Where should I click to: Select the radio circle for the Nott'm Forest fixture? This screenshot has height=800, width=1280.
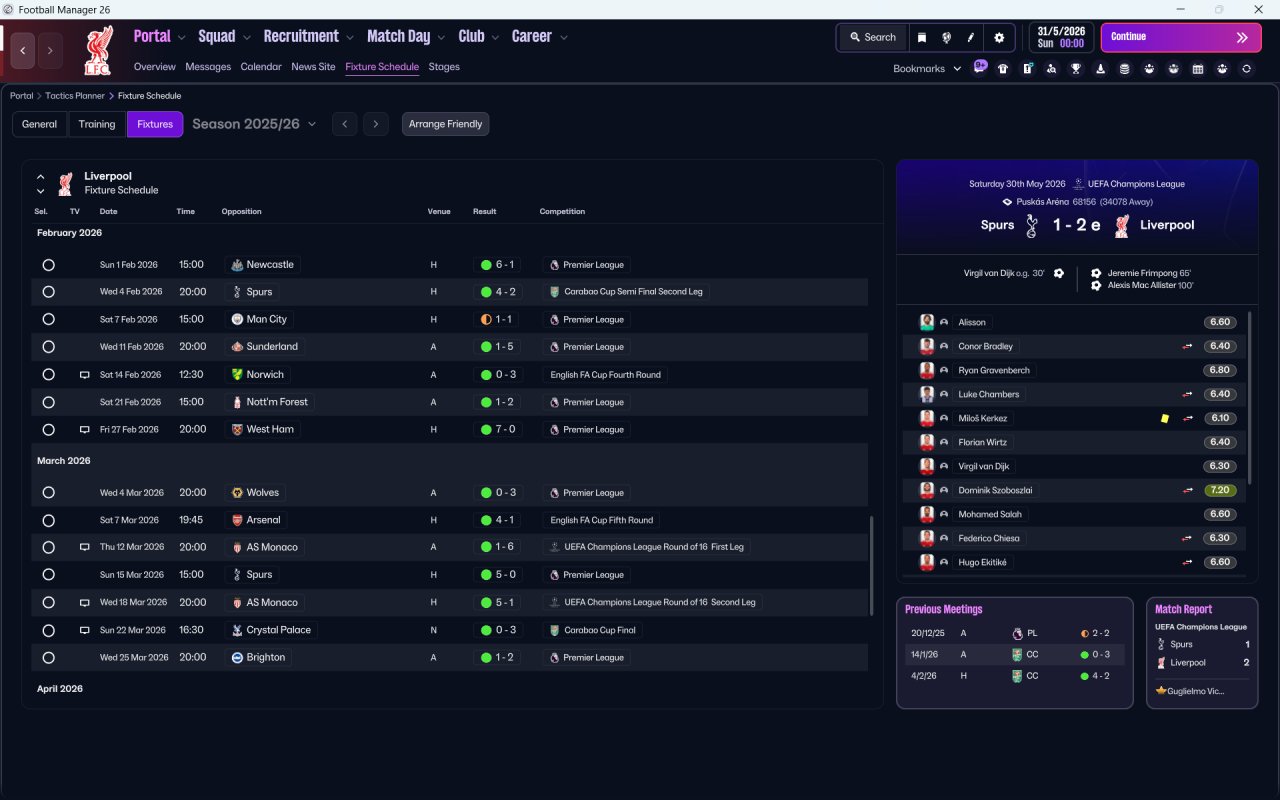48,402
